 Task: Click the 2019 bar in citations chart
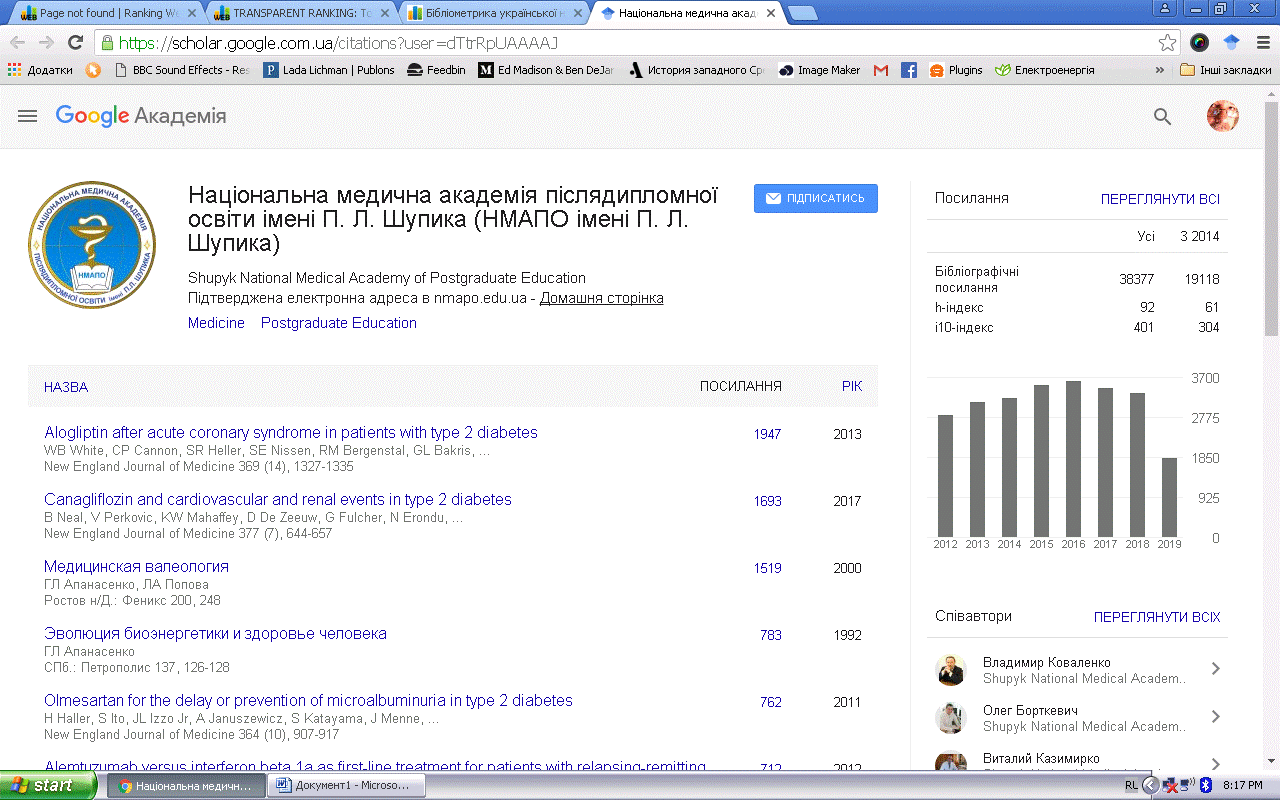click(1169, 497)
